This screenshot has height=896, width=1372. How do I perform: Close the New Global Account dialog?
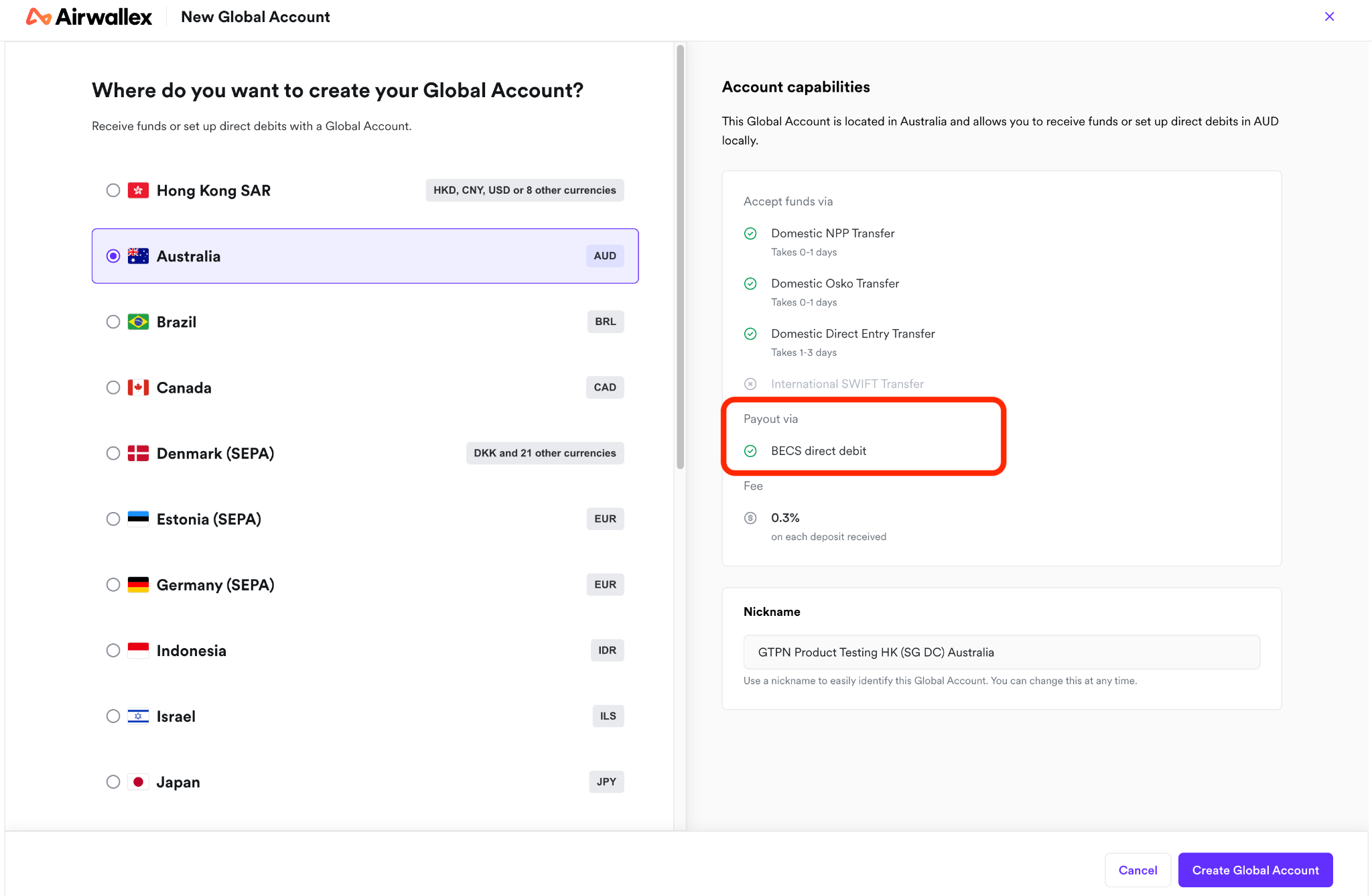pos(1329,17)
